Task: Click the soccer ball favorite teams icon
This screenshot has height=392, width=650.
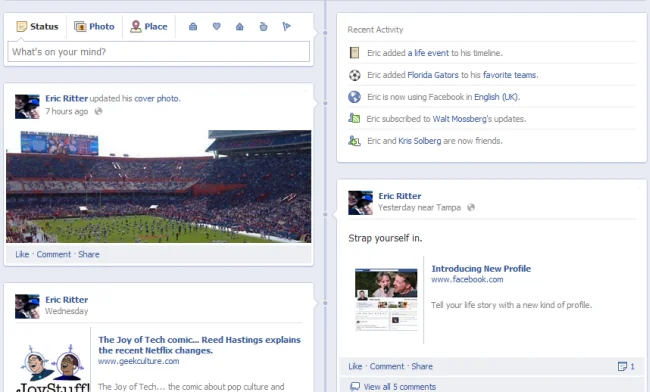Action: (354, 75)
